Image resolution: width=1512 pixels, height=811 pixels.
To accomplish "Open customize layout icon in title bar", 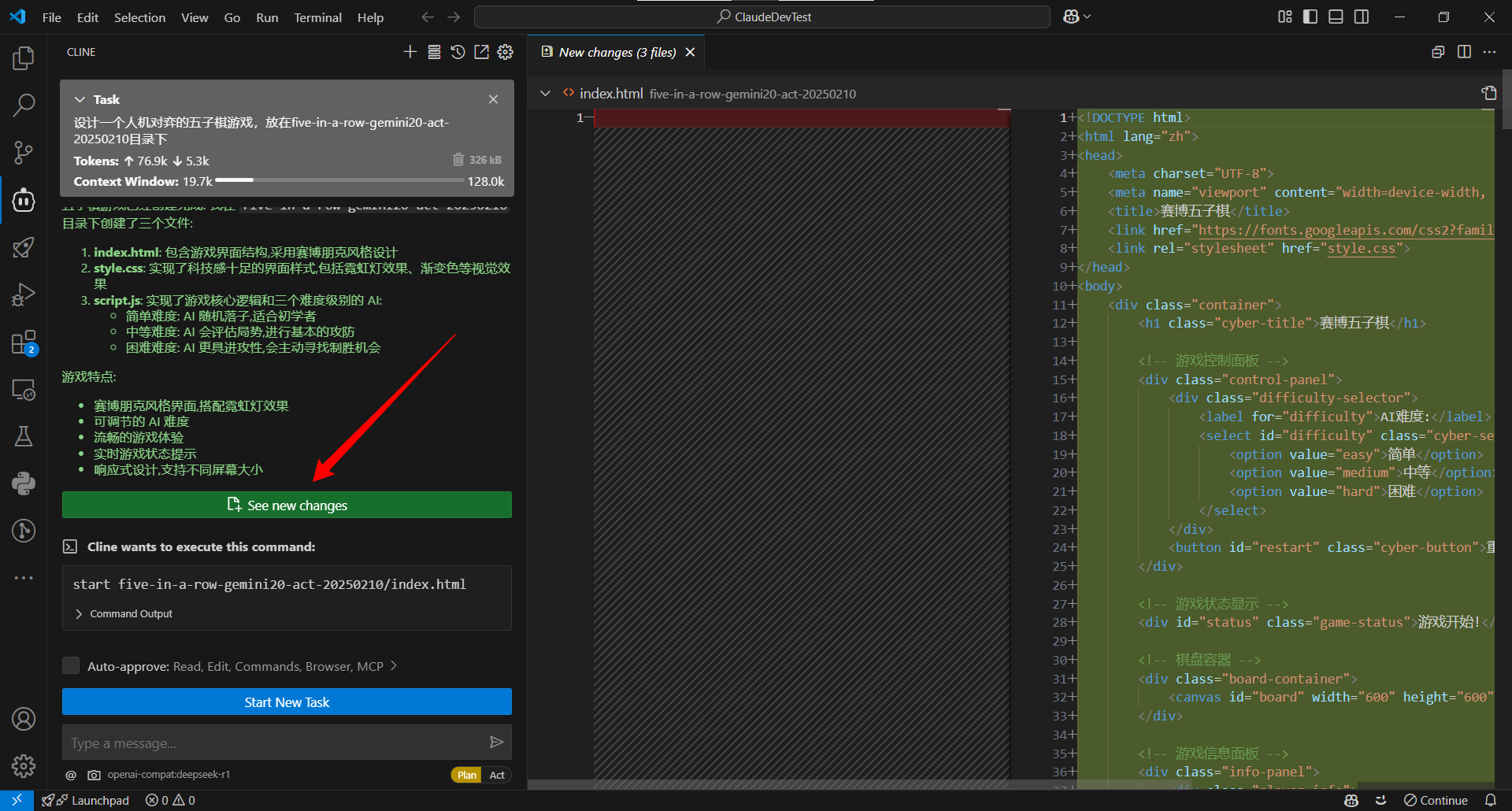I will (1285, 17).
